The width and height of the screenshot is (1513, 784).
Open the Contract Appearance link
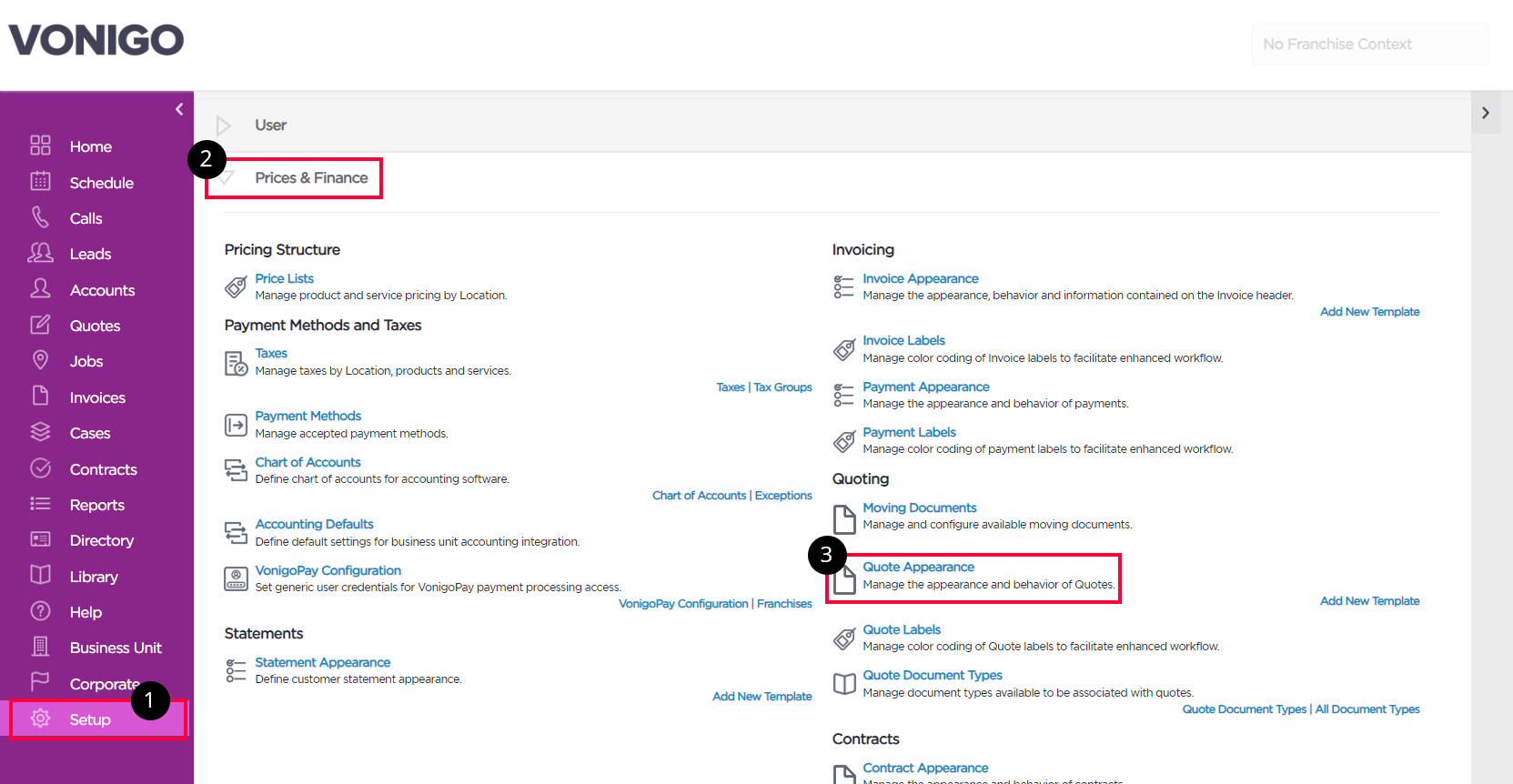(x=925, y=768)
